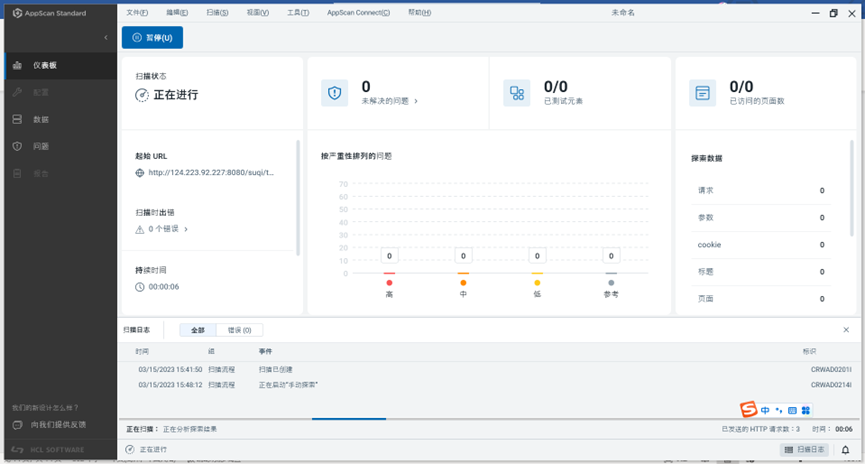Click the visited pages icon

point(702,93)
